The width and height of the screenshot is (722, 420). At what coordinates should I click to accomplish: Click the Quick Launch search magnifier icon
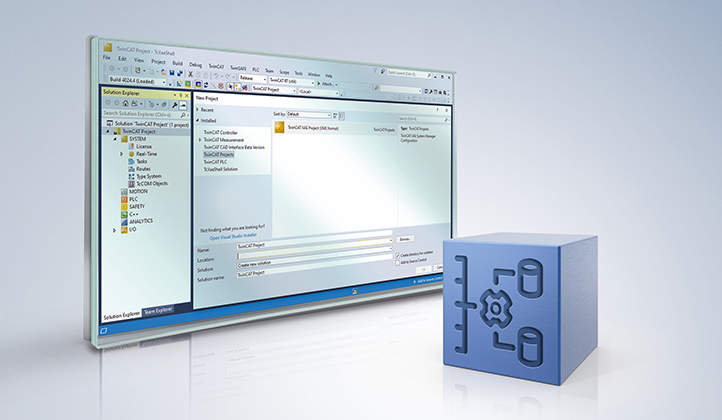(x=429, y=75)
